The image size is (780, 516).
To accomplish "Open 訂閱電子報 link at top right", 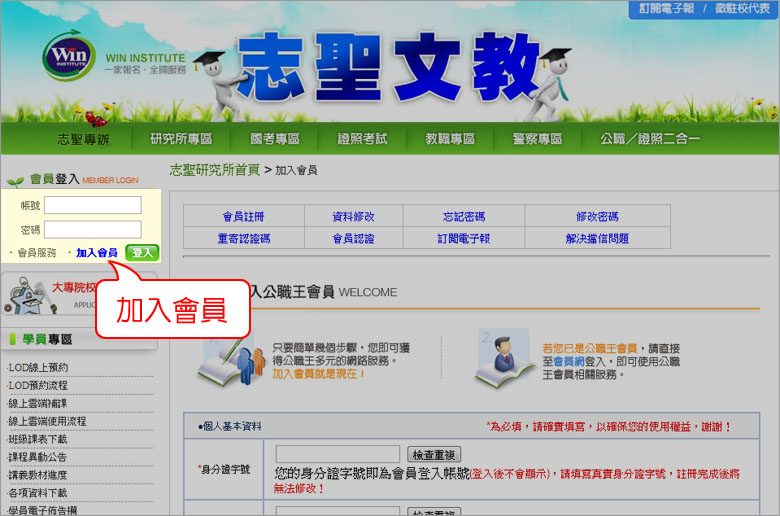I will [x=667, y=8].
